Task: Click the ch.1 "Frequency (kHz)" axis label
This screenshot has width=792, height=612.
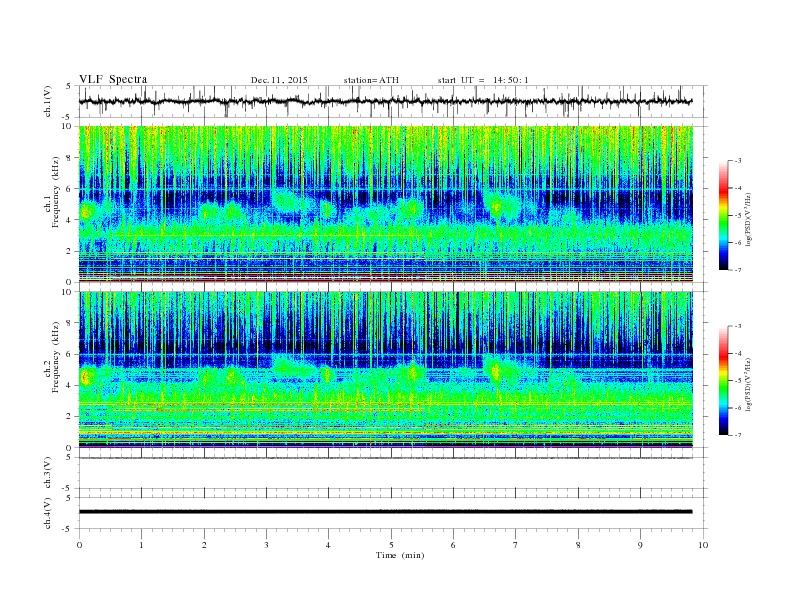Action: (x=55, y=192)
